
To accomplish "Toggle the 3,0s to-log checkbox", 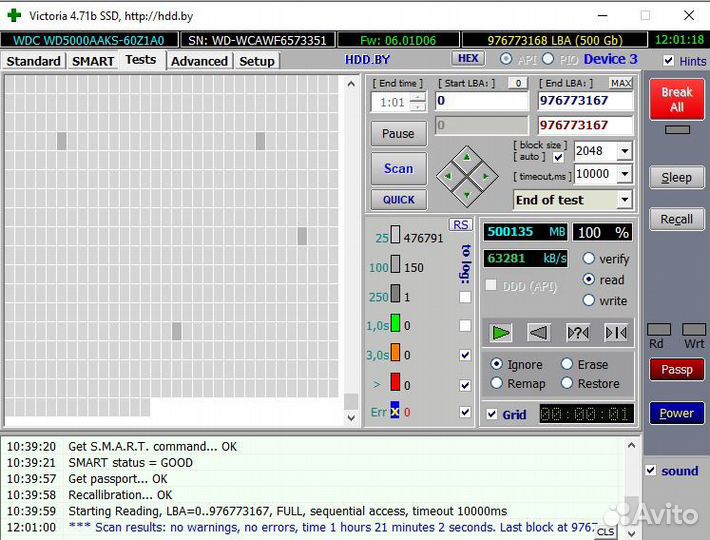I will tap(465, 355).
